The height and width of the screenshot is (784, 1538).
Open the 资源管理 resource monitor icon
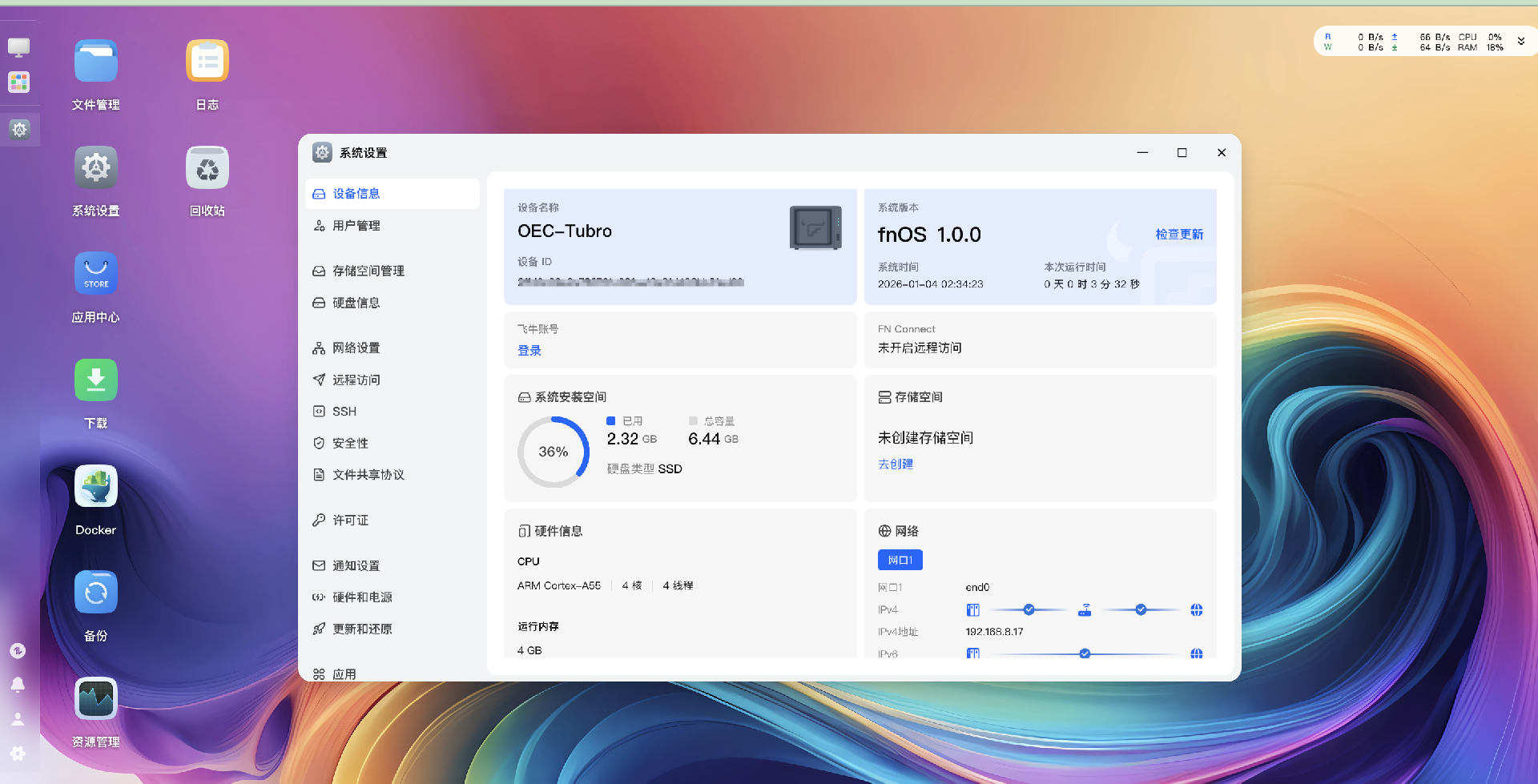[95, 699]
